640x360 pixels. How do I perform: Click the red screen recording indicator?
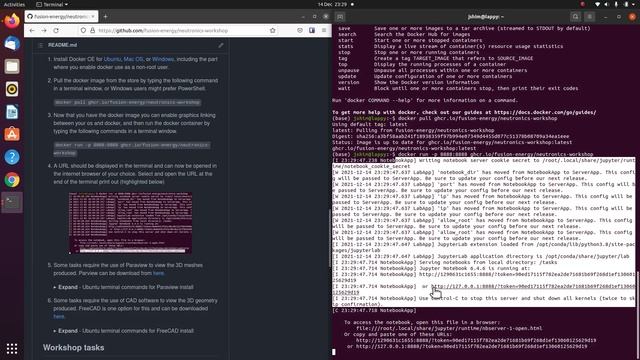click(x=583, y=4)
